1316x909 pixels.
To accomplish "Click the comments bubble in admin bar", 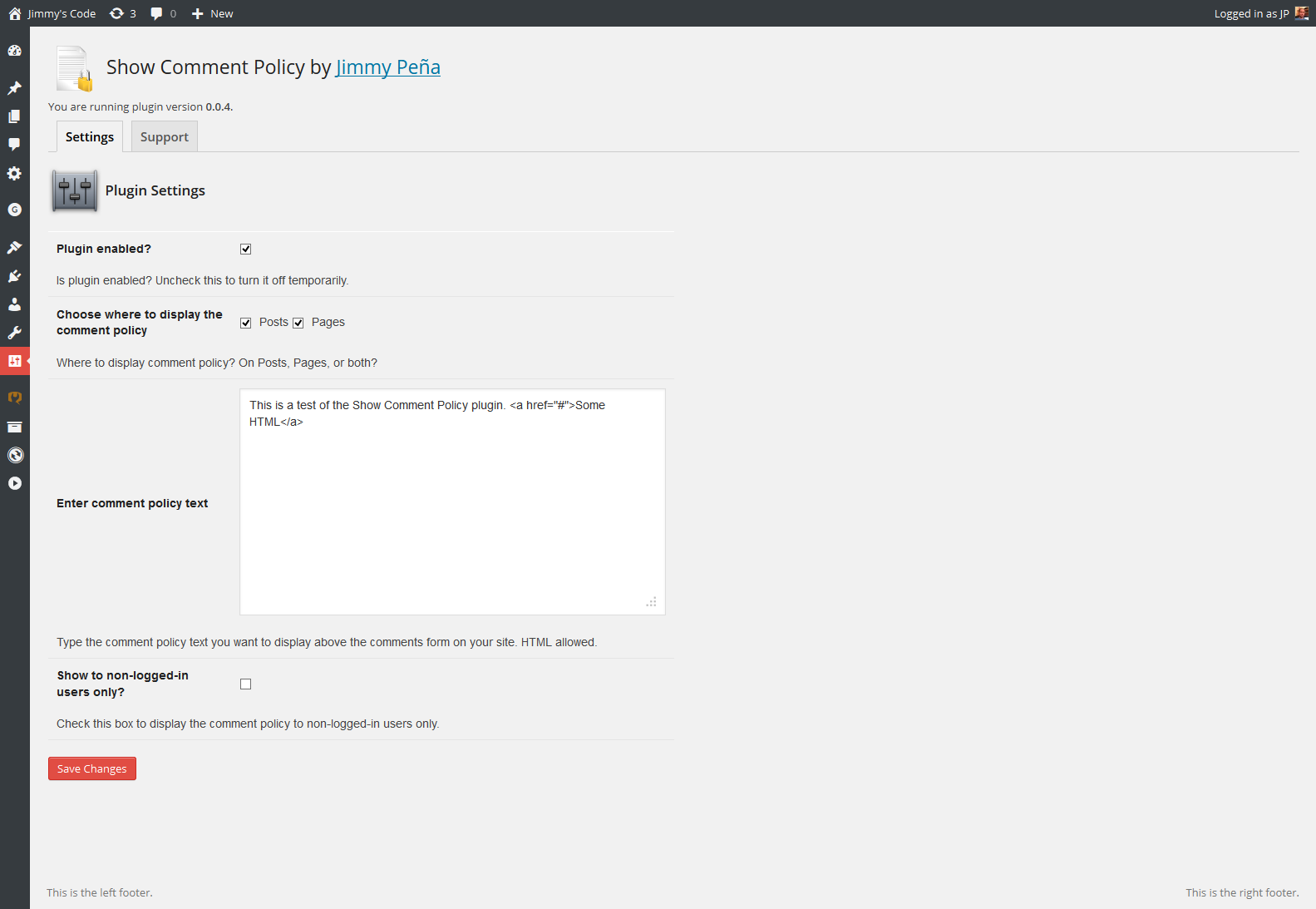I will click(x=156, y=13).
